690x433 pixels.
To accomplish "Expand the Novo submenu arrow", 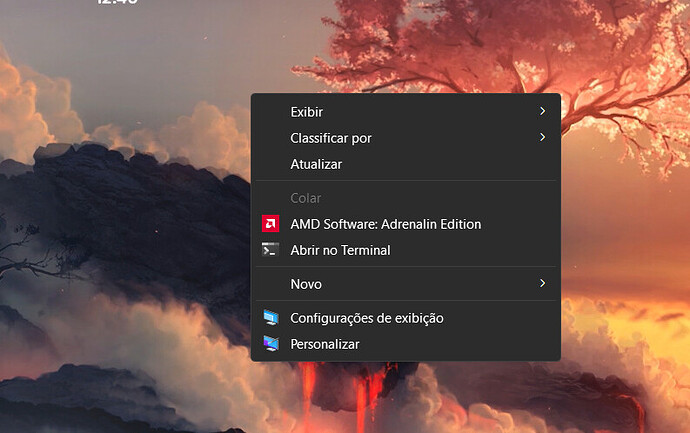I will point(542,284).
